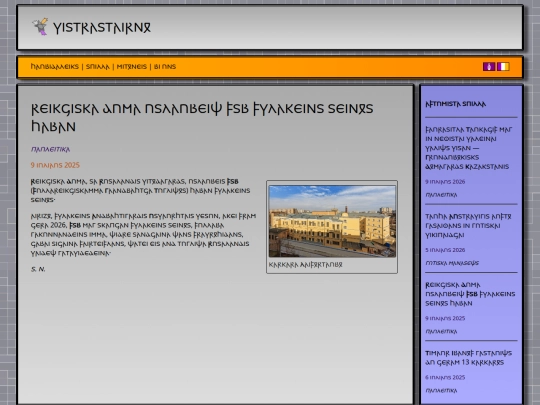Screen dimensions: 540x405
Task: Click the sidebar date with 9 and 2025
Action: tap(445, 318)
